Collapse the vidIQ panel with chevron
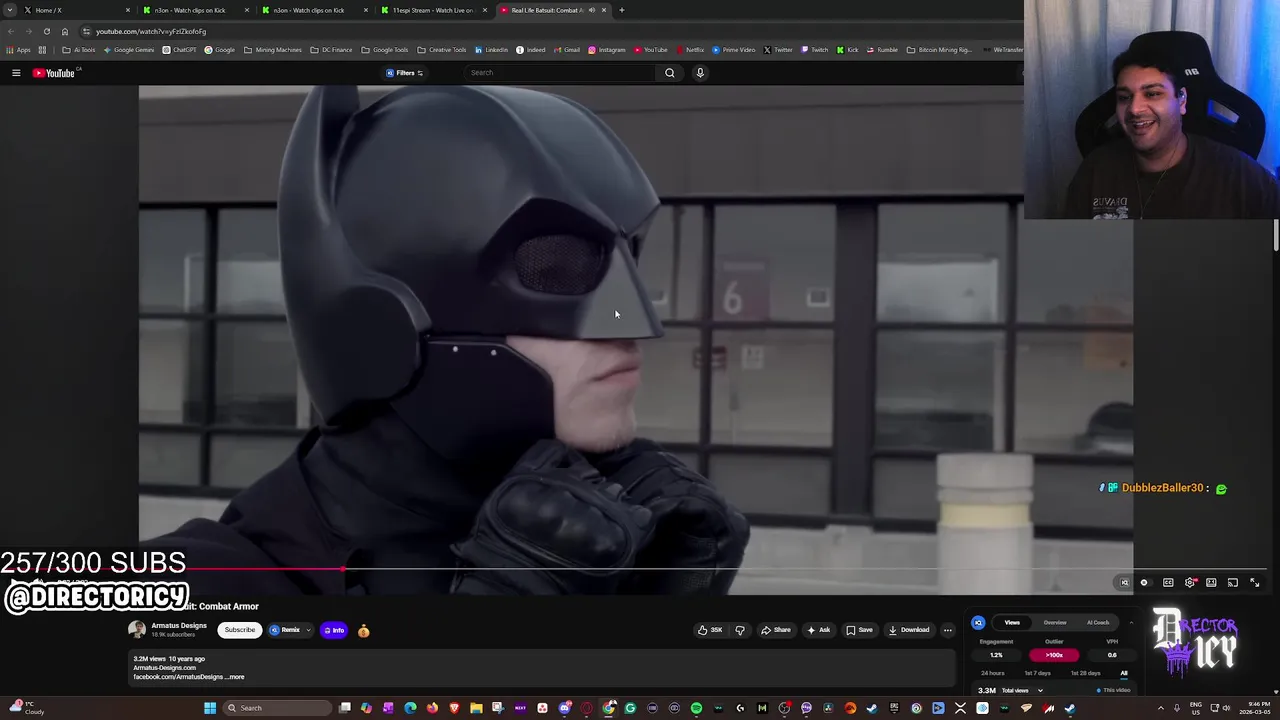 pyautogui.click(x=1131, y=623)
